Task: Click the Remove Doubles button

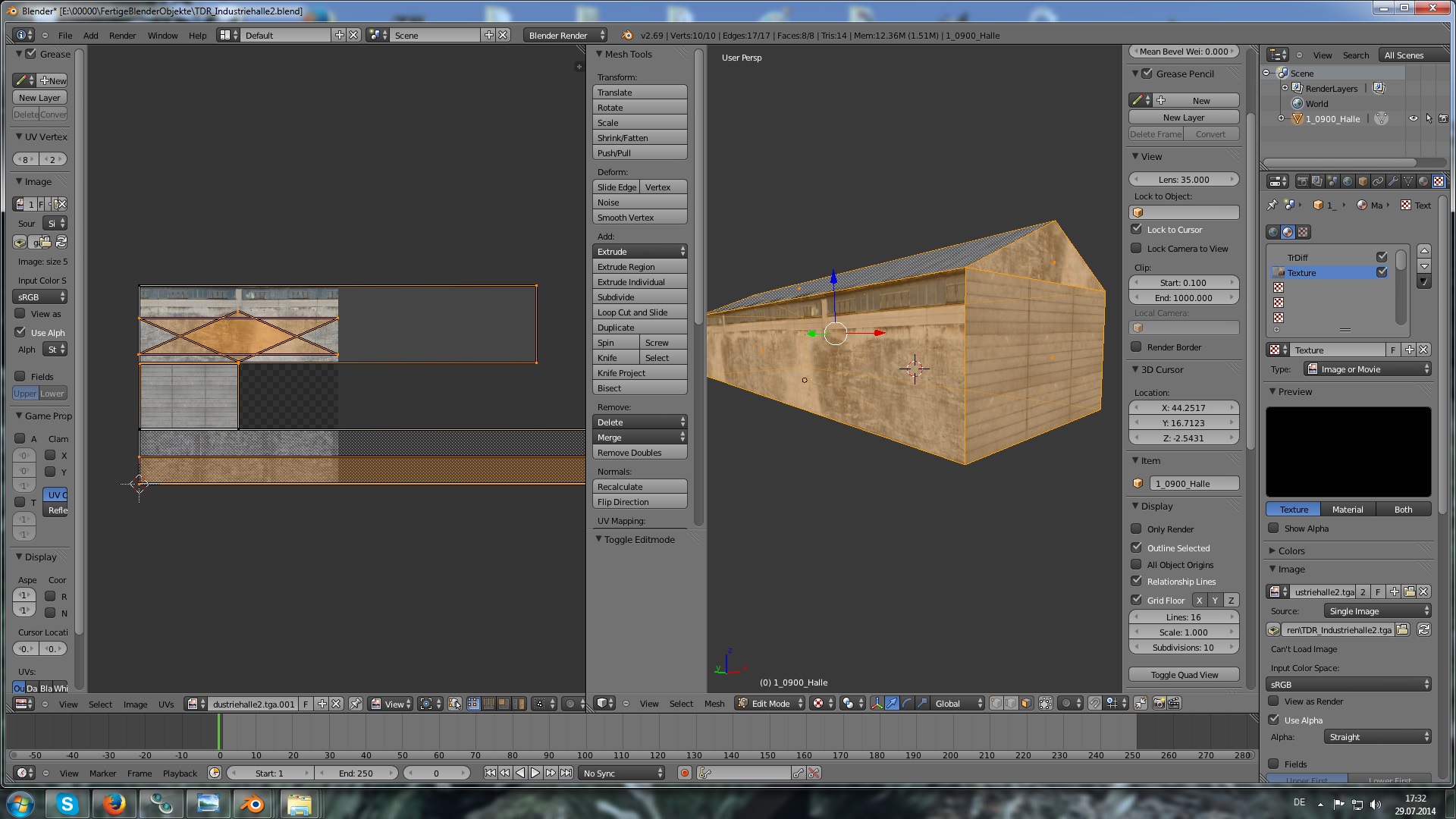Action: 639,453
